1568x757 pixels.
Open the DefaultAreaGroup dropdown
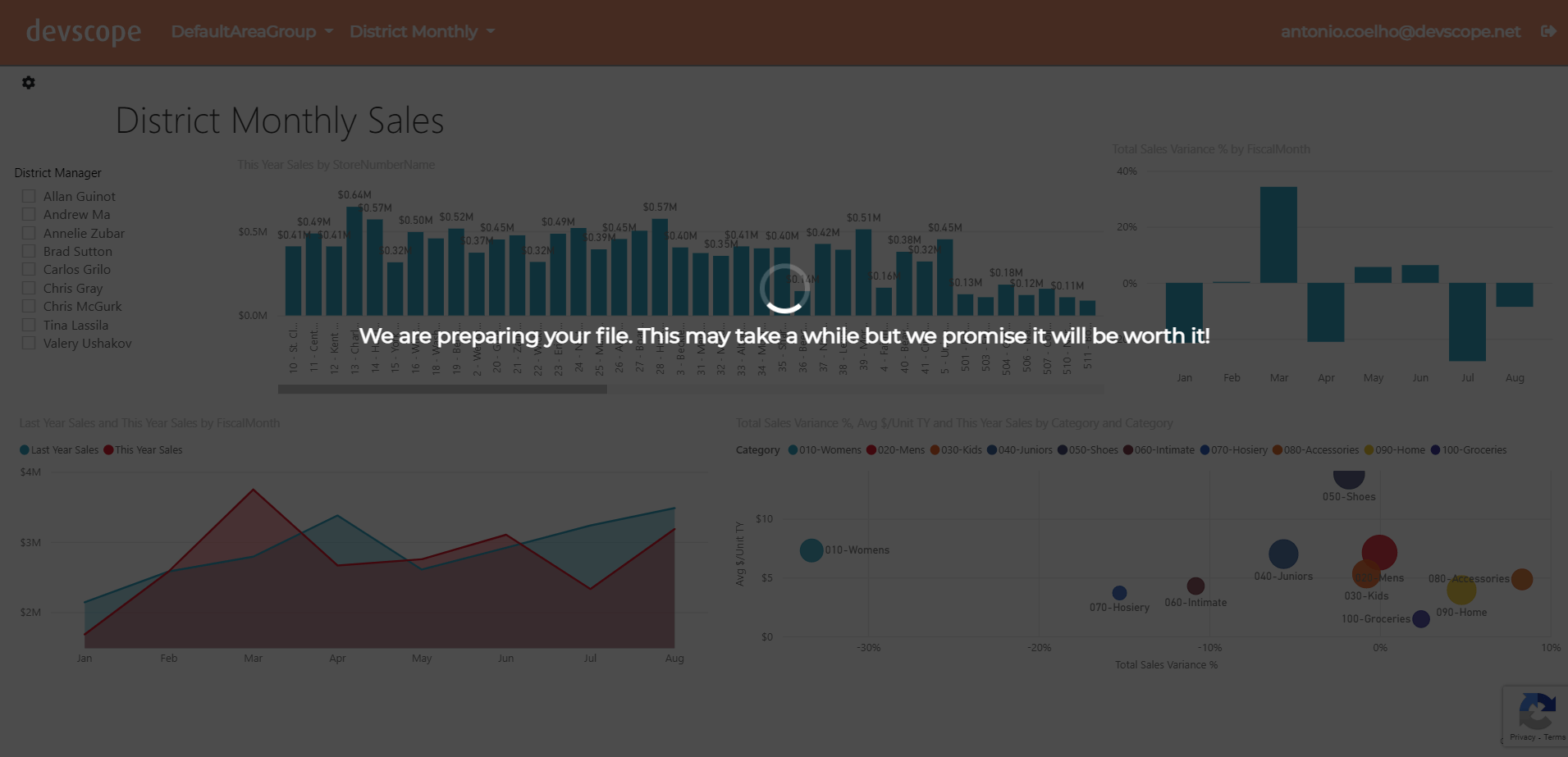(250, 31)
